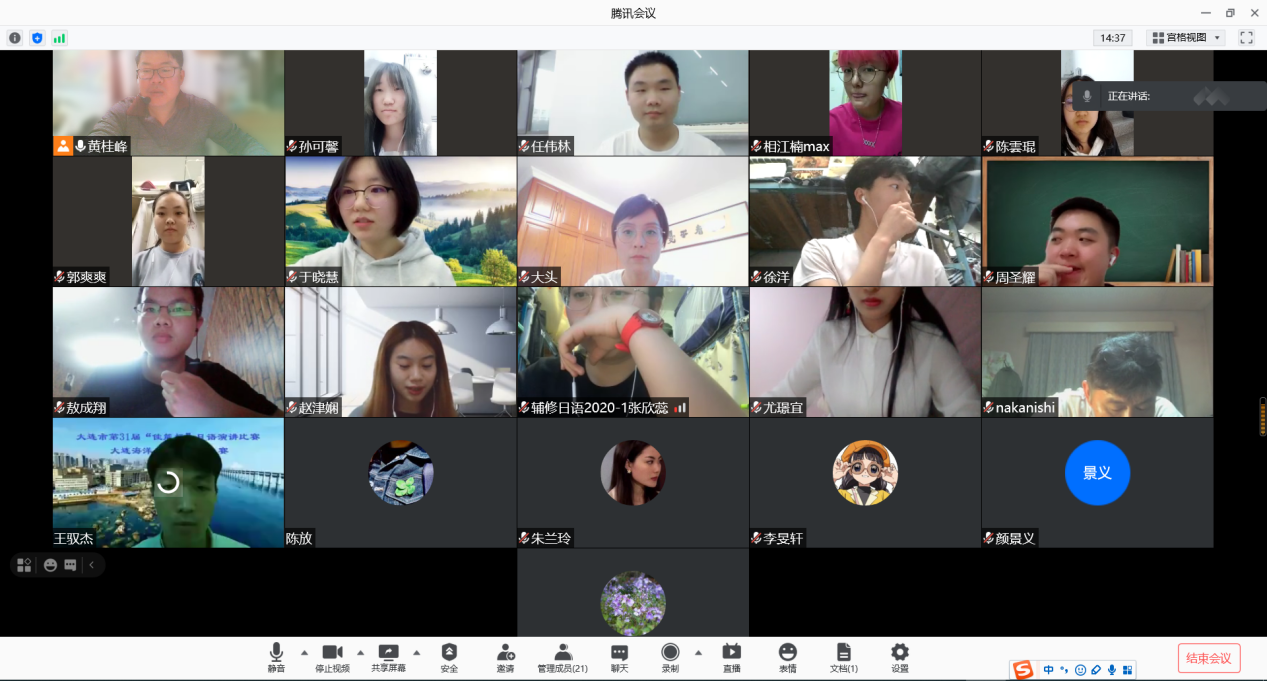Image resolution: width=1267 pixels, height=681 pixels.
Task: Toggle 录制 recording
Action: (x=670, y=656)
